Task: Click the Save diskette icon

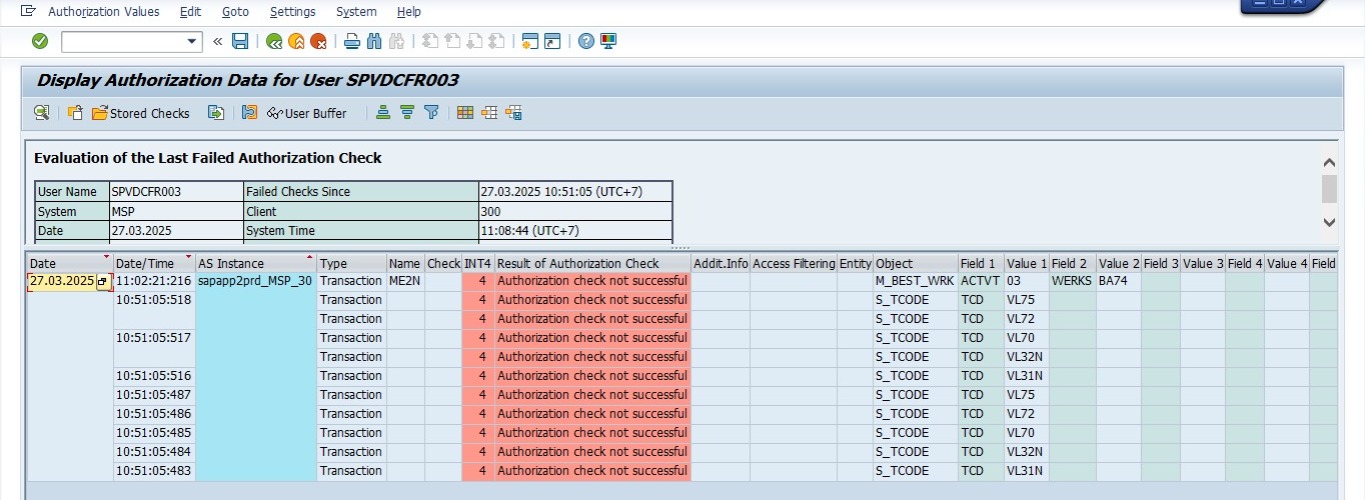Action: (240, 41)
